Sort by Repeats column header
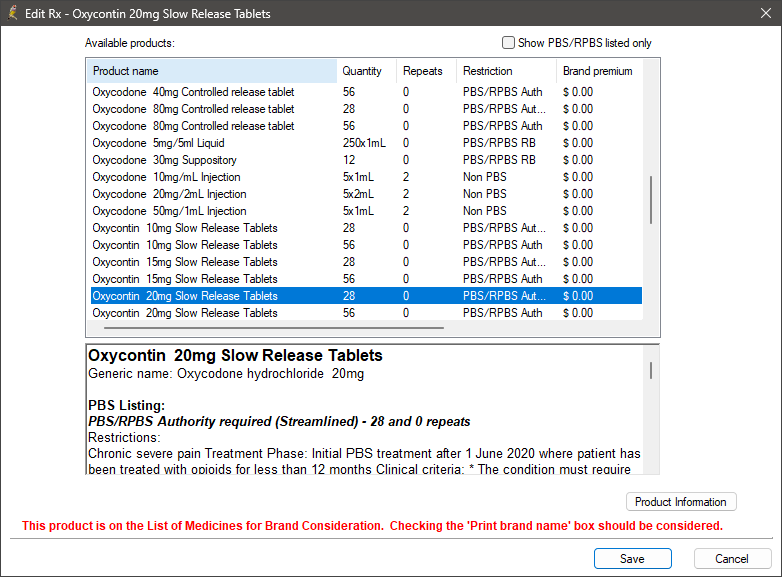The width and height of the screenshot is (782, 577). 427,71
